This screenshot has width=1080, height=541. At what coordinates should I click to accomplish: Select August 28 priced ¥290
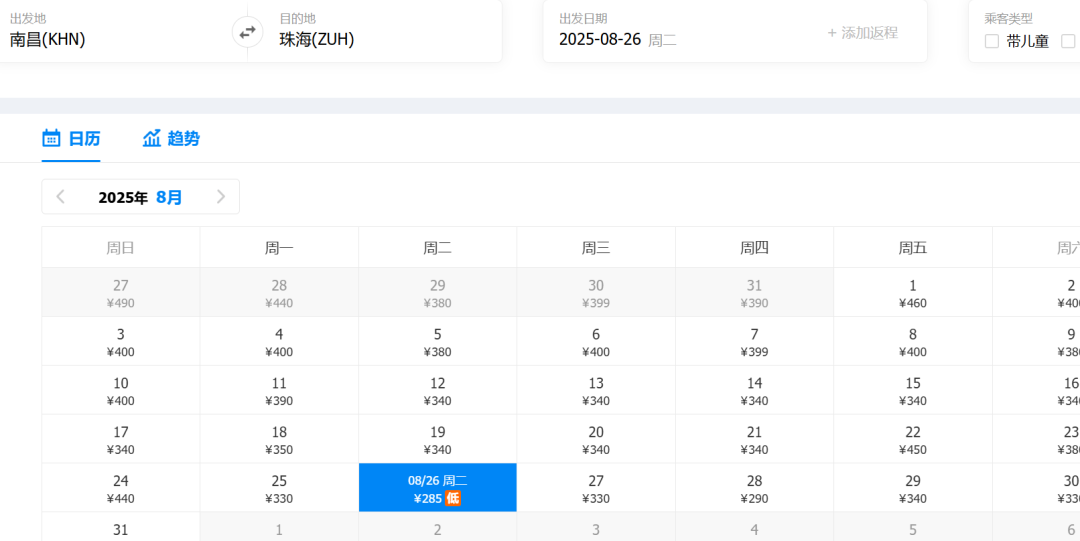coord(754,488)
